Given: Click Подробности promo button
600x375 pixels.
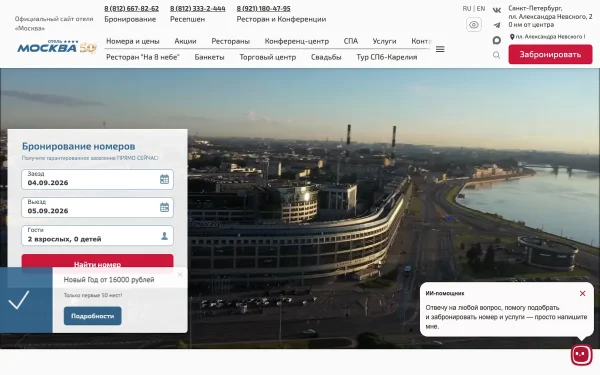Looking at the screenshot, I should coord(93,316).
